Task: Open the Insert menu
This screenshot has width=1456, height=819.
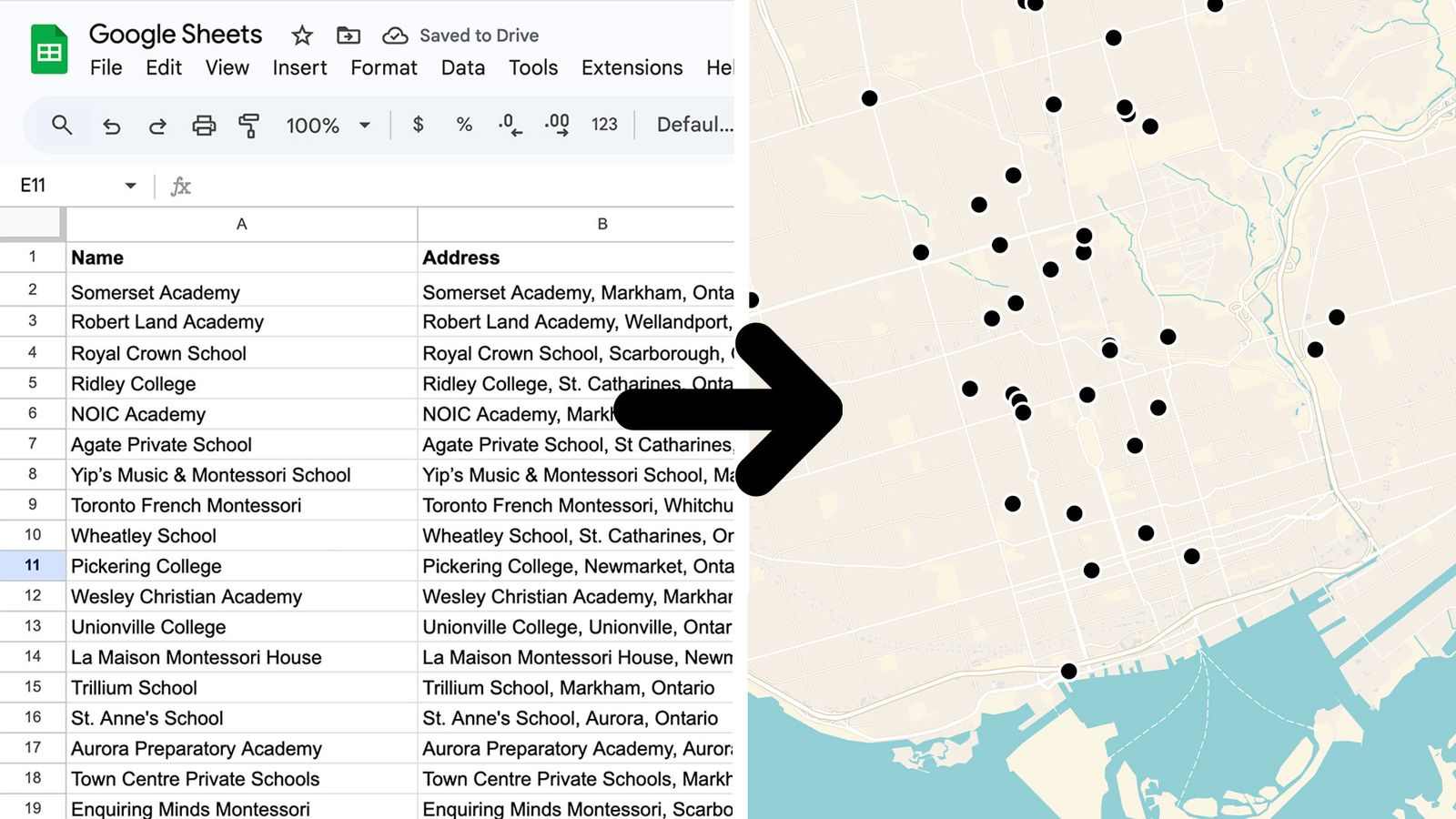Action: tap(299, 67)
